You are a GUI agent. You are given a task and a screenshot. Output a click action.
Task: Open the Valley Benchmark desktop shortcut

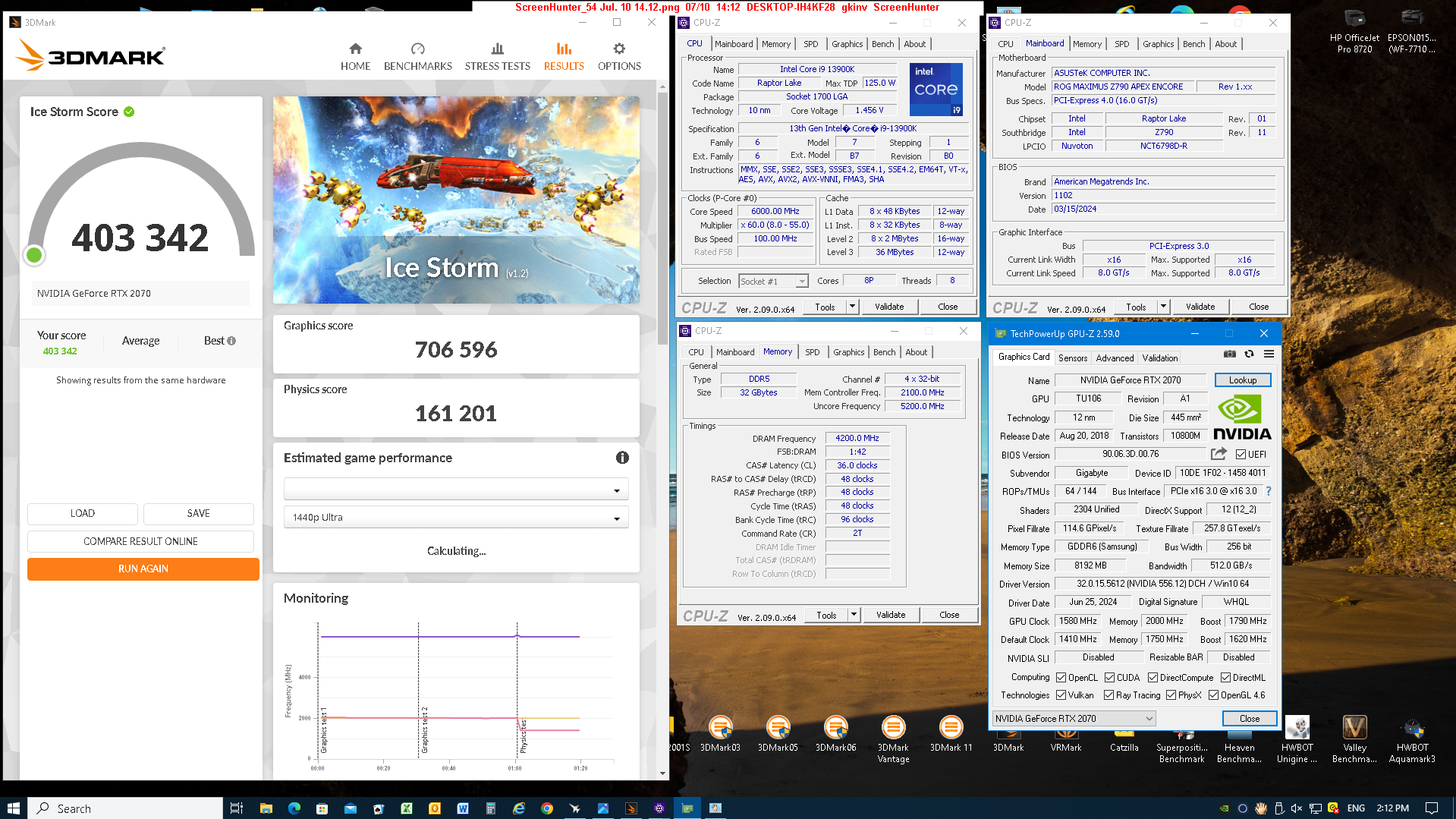point(1354,740)
